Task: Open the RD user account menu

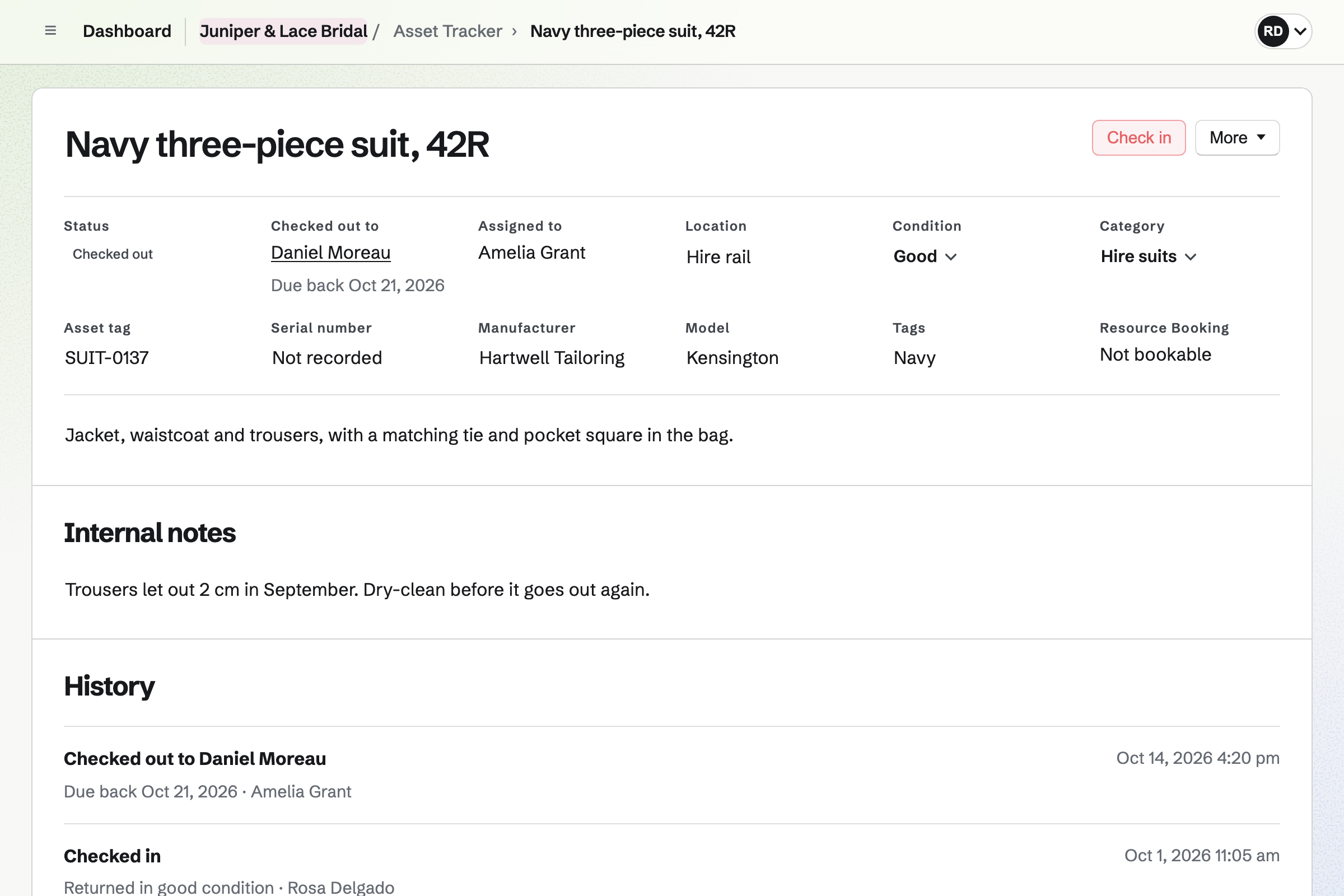Action: tap(1283, 31)
